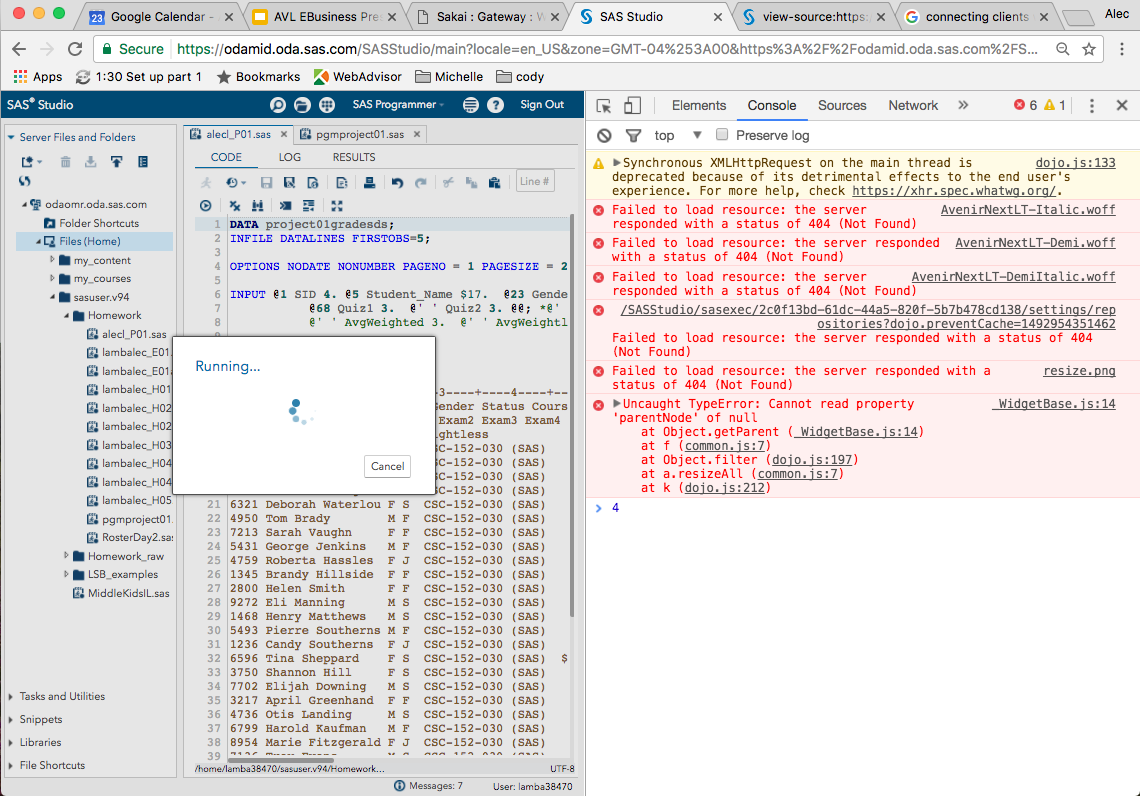Screen dimensions: 1140x796
Task: Switch to the LOG tab
Action: 289,157
